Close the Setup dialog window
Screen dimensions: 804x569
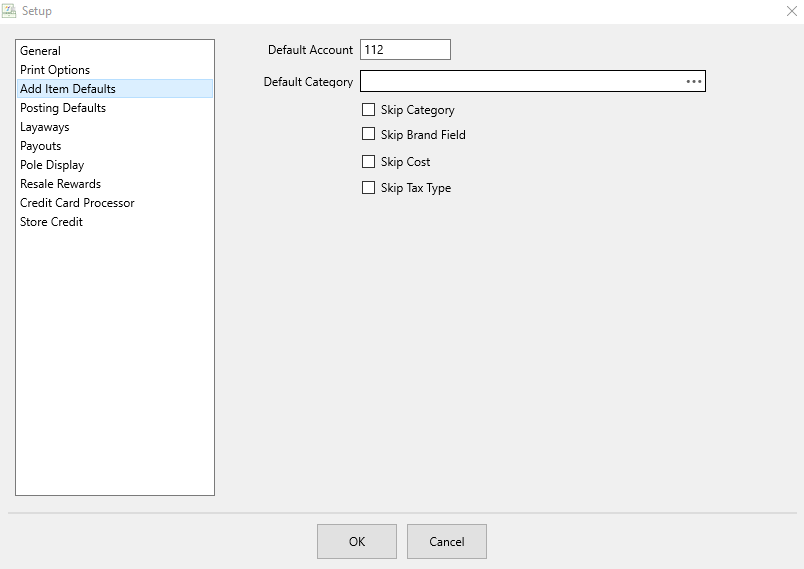(792, 11)
